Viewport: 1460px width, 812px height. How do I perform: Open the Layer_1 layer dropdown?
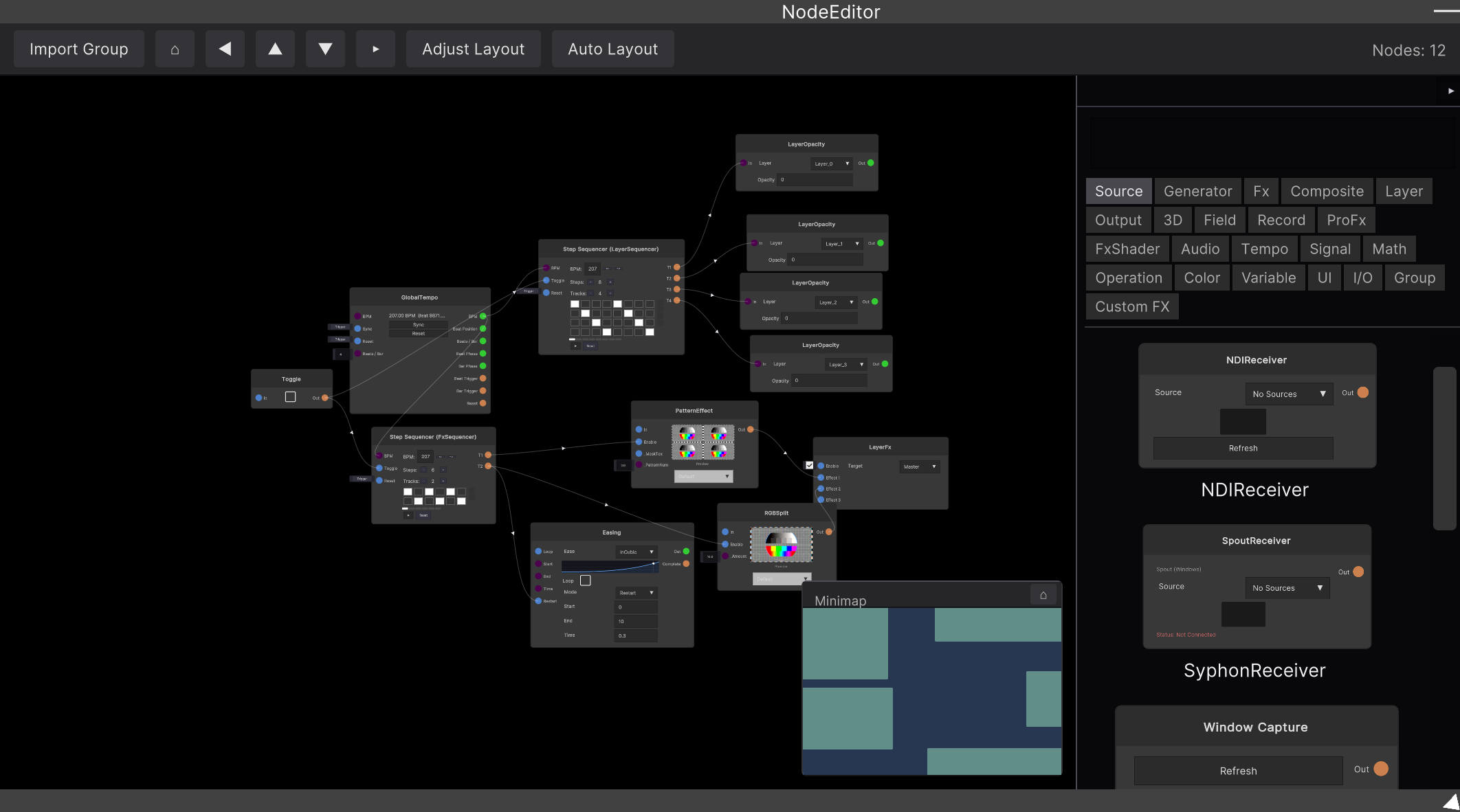842,244
